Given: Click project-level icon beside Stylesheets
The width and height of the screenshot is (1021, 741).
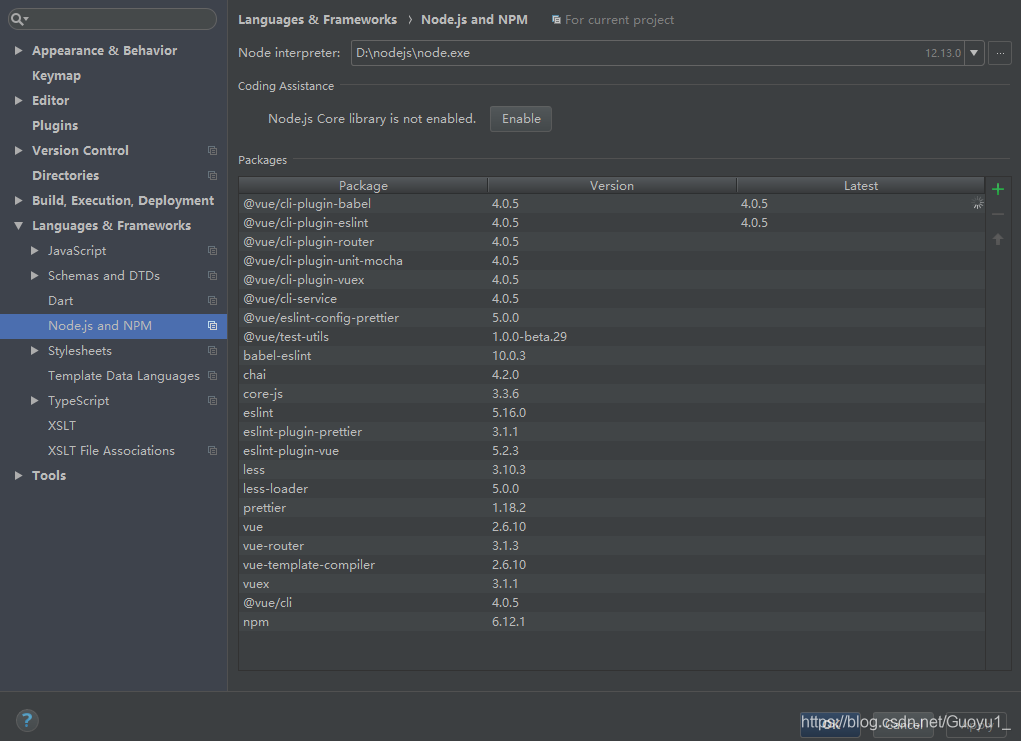Looking at the screenshot, I should tap(212, 351).
